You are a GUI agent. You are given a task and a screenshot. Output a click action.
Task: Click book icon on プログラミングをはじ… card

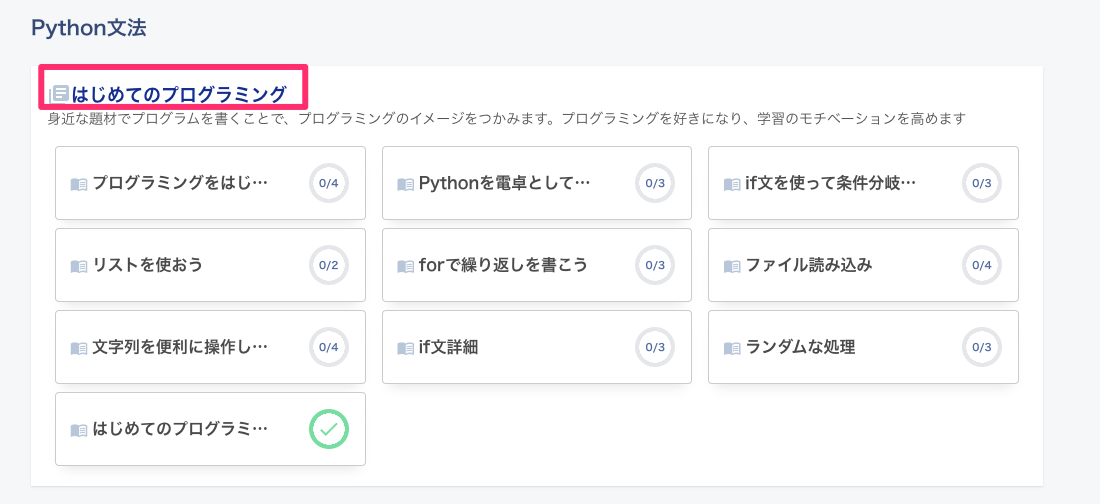point(79,185)
